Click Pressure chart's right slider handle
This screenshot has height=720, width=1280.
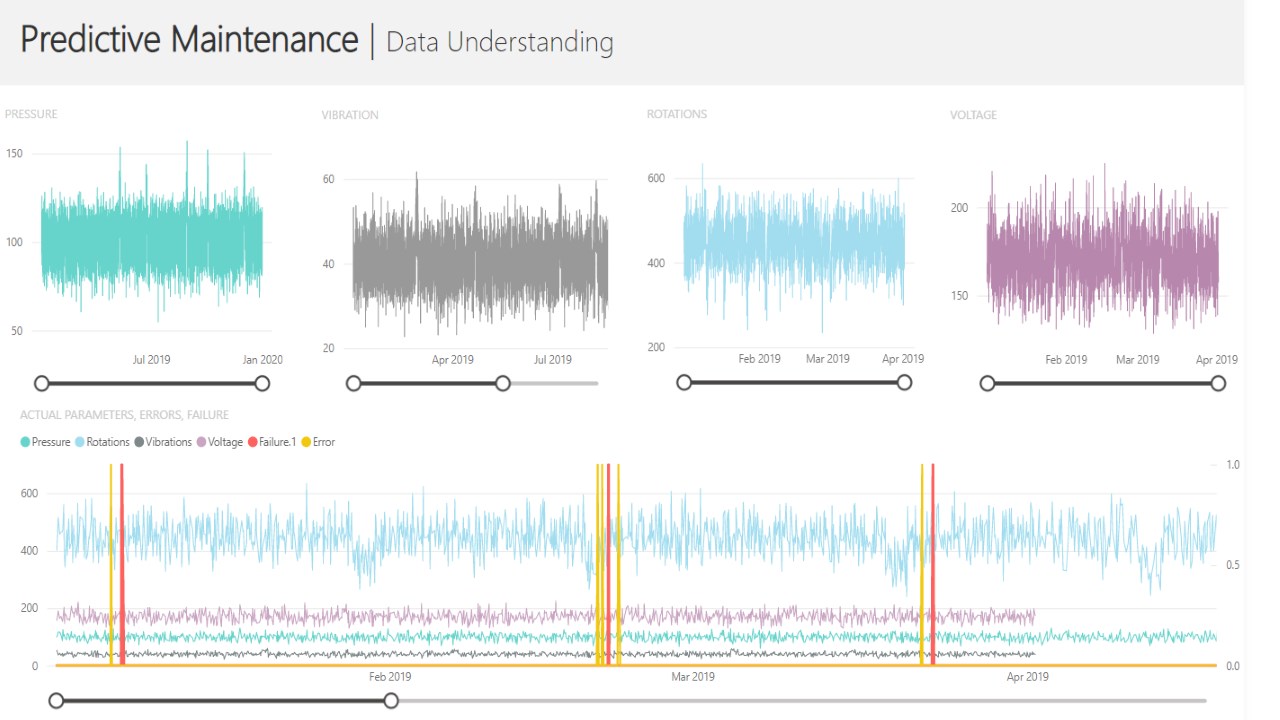click(262, 383)
